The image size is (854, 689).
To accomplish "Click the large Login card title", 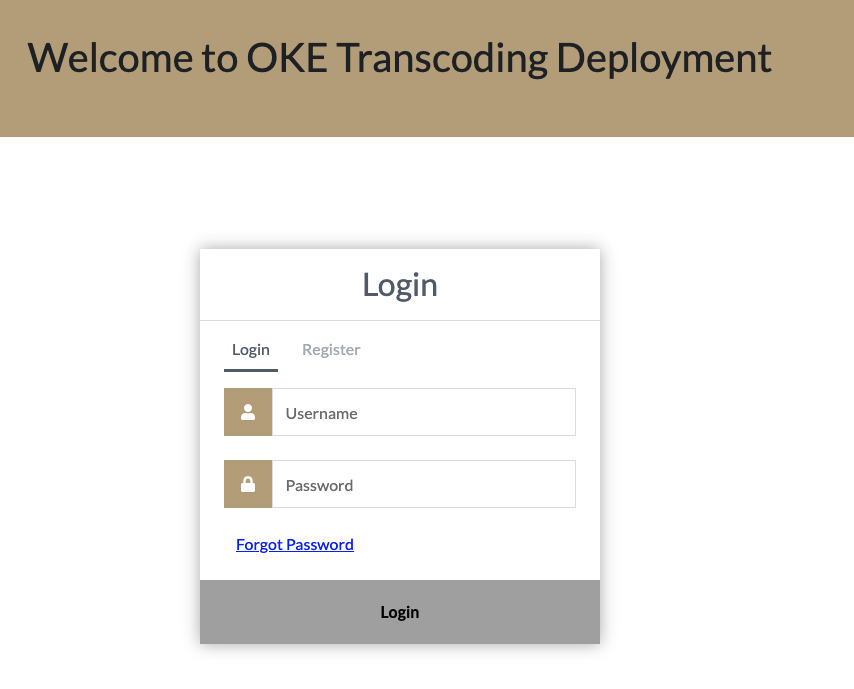I will point(400,285).
